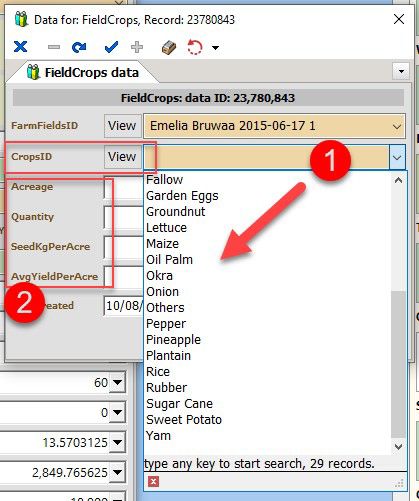Expand the FarmFieldsID combo box arrow
This screenshot has width=419, height=501.
click(397, 126)
